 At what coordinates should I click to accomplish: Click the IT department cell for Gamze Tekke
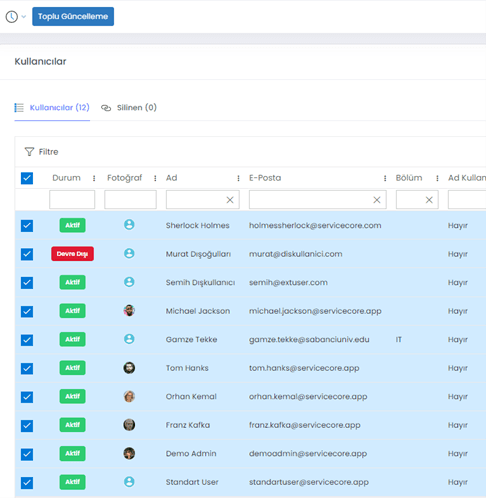399,340
